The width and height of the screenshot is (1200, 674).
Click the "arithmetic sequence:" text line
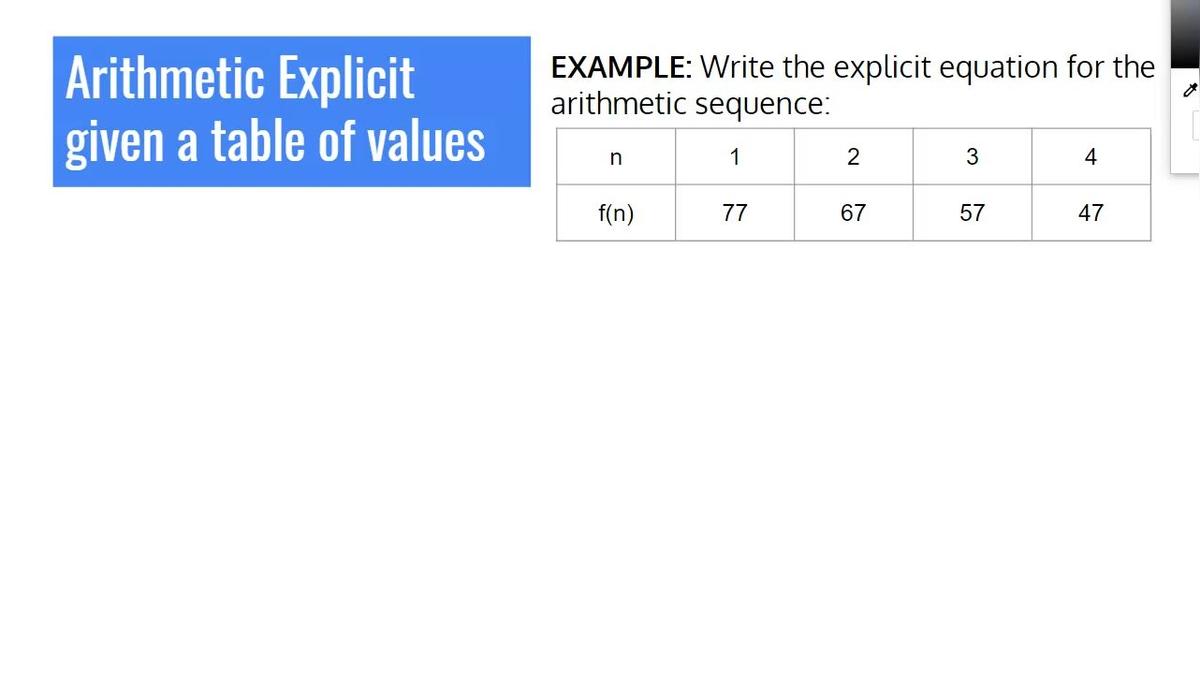coord(690,103)
